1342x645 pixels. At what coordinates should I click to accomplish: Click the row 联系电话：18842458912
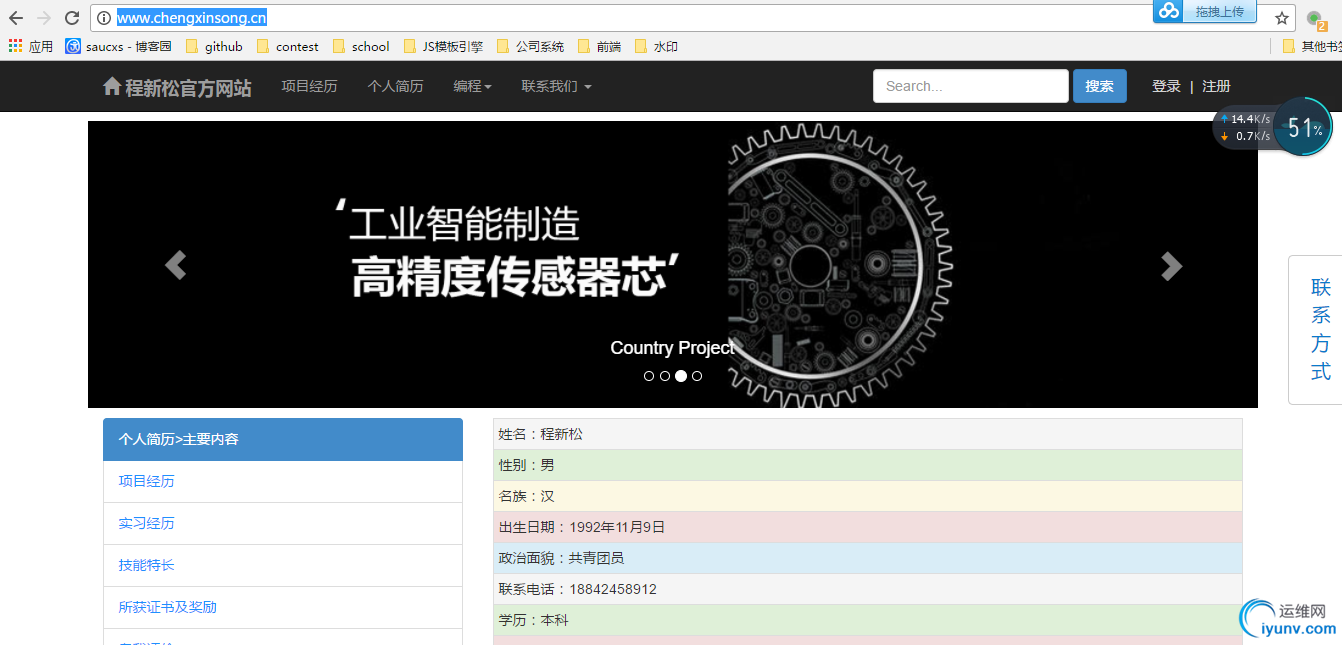[x=868, y=589]
